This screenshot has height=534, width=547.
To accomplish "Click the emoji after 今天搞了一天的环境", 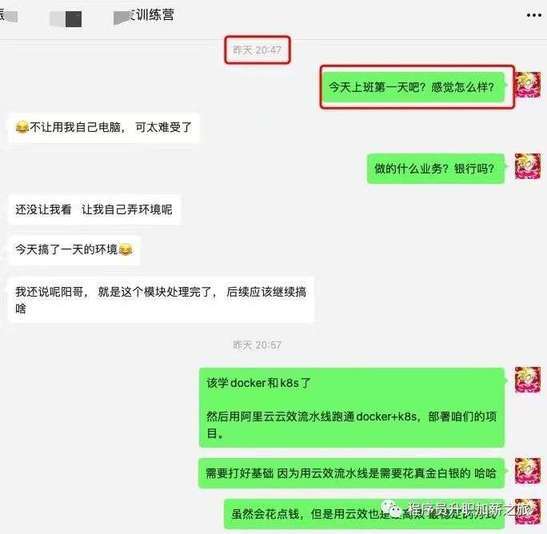I will tap(126, 250).
